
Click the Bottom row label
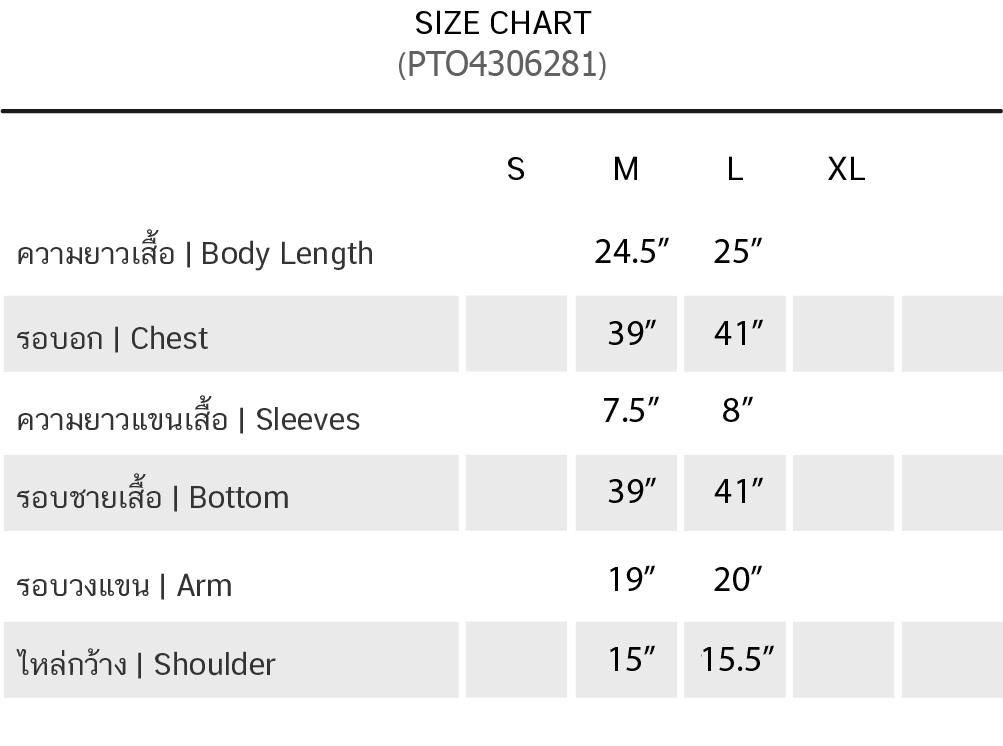tap(153, 497)
